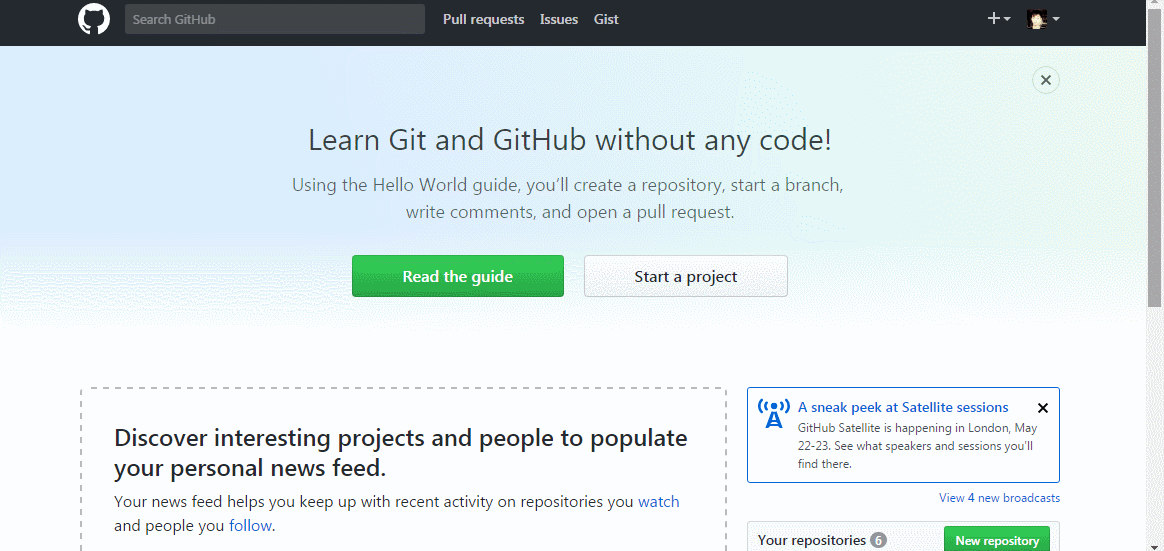
Task: Click the 'Learn Git and GitHub without any code!' heading
Action: click(x=570, y=140)
